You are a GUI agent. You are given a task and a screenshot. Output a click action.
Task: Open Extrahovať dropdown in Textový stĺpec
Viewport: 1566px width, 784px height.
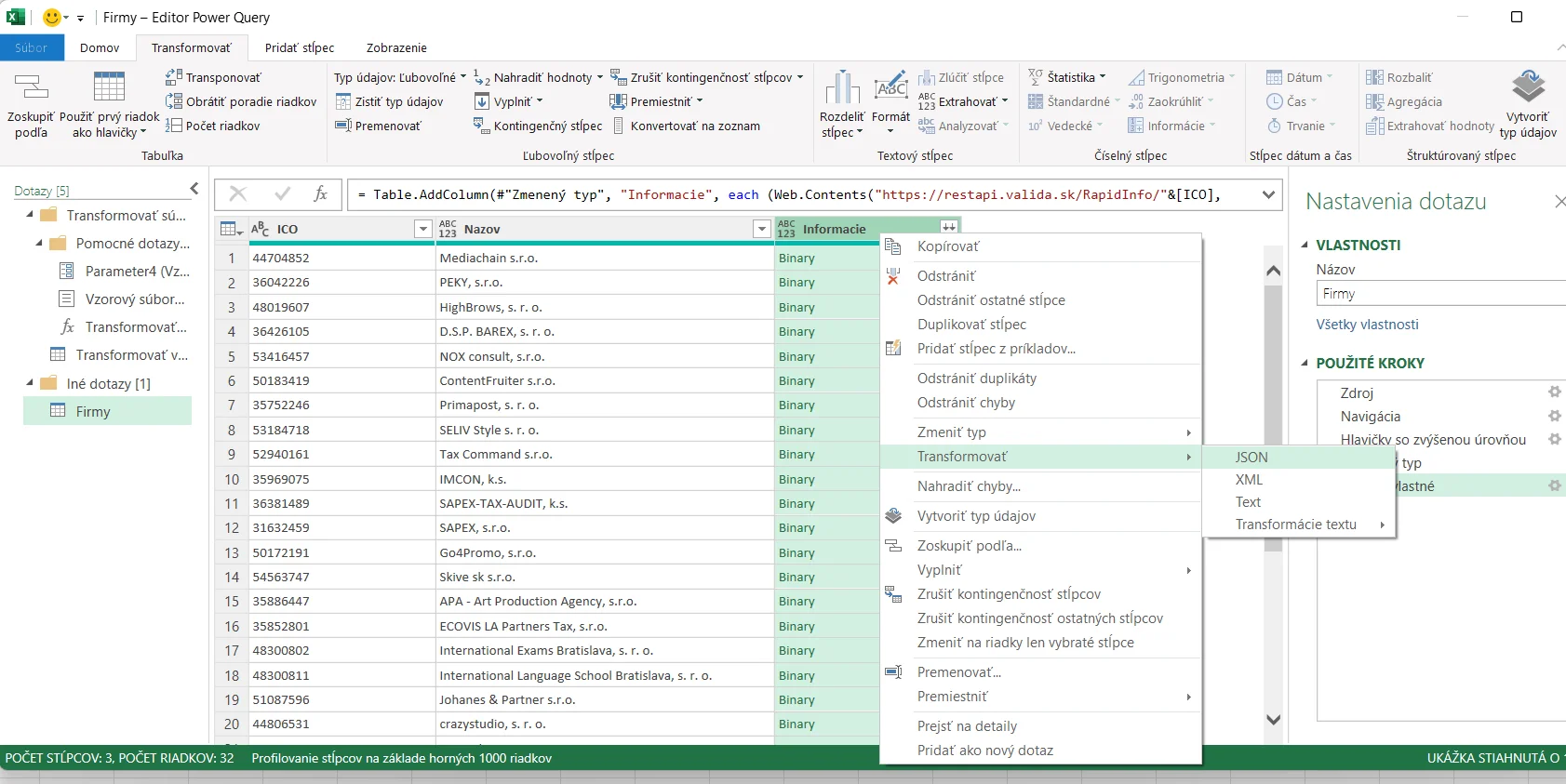(964, 101)
